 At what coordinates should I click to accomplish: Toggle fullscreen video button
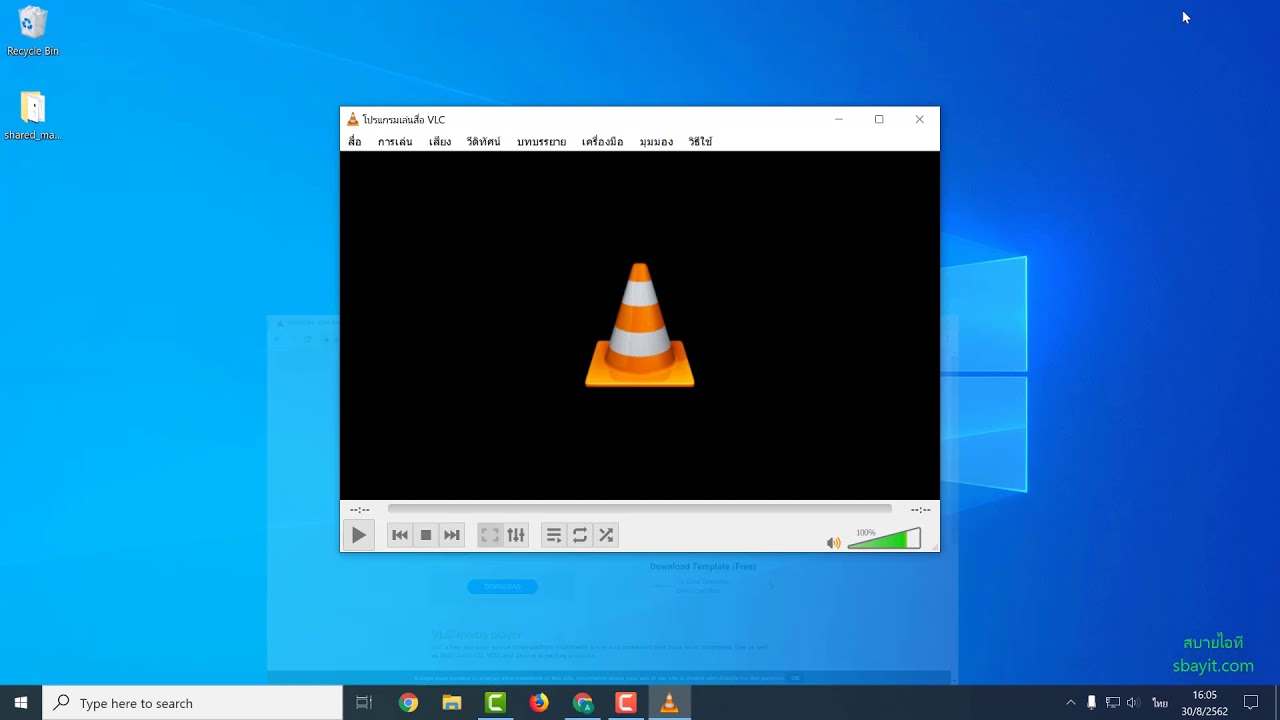489,535
